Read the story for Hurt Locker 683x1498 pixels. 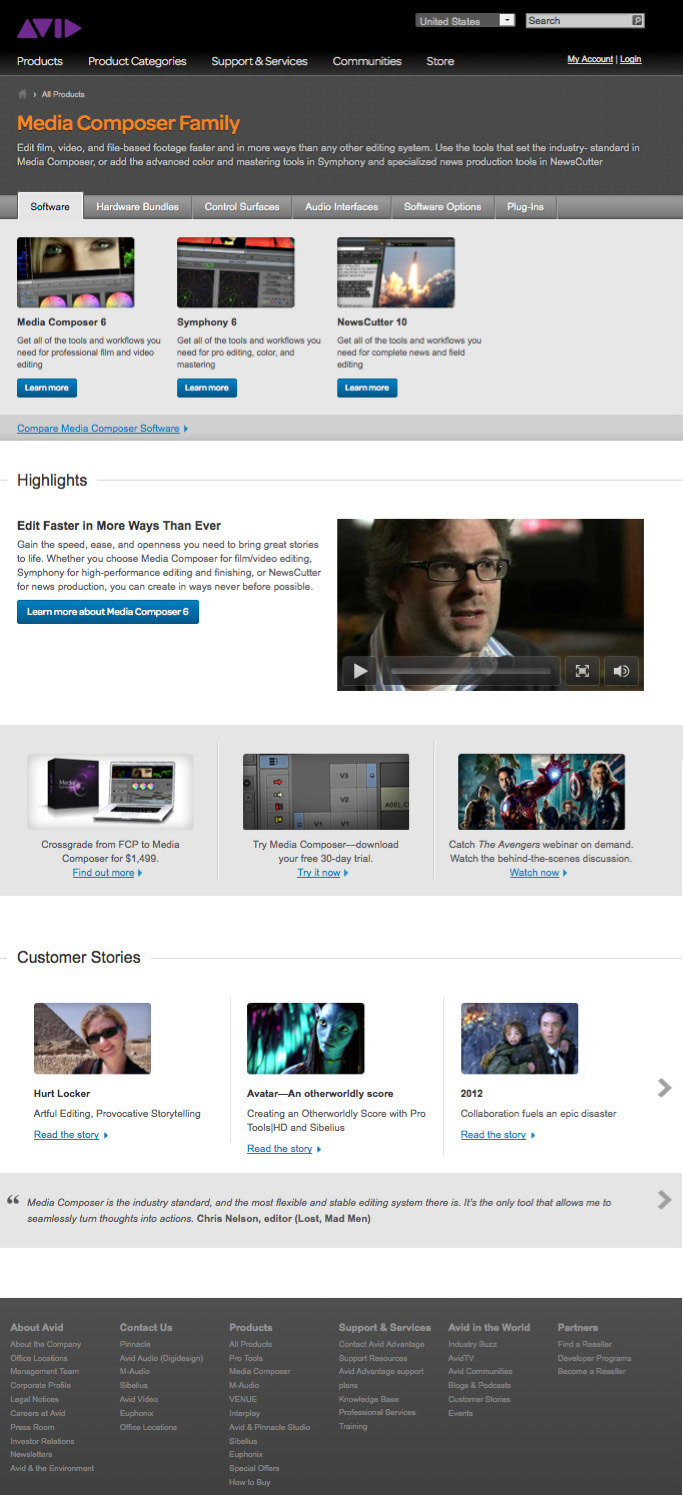tap(66, 1135)
